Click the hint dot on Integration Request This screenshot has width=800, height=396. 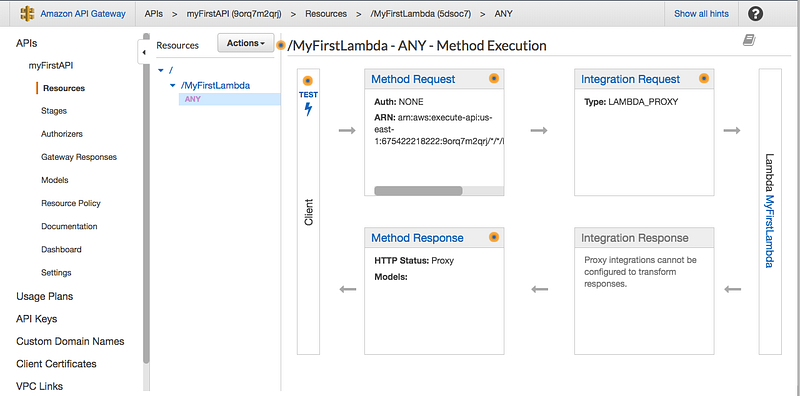point(704,79)
